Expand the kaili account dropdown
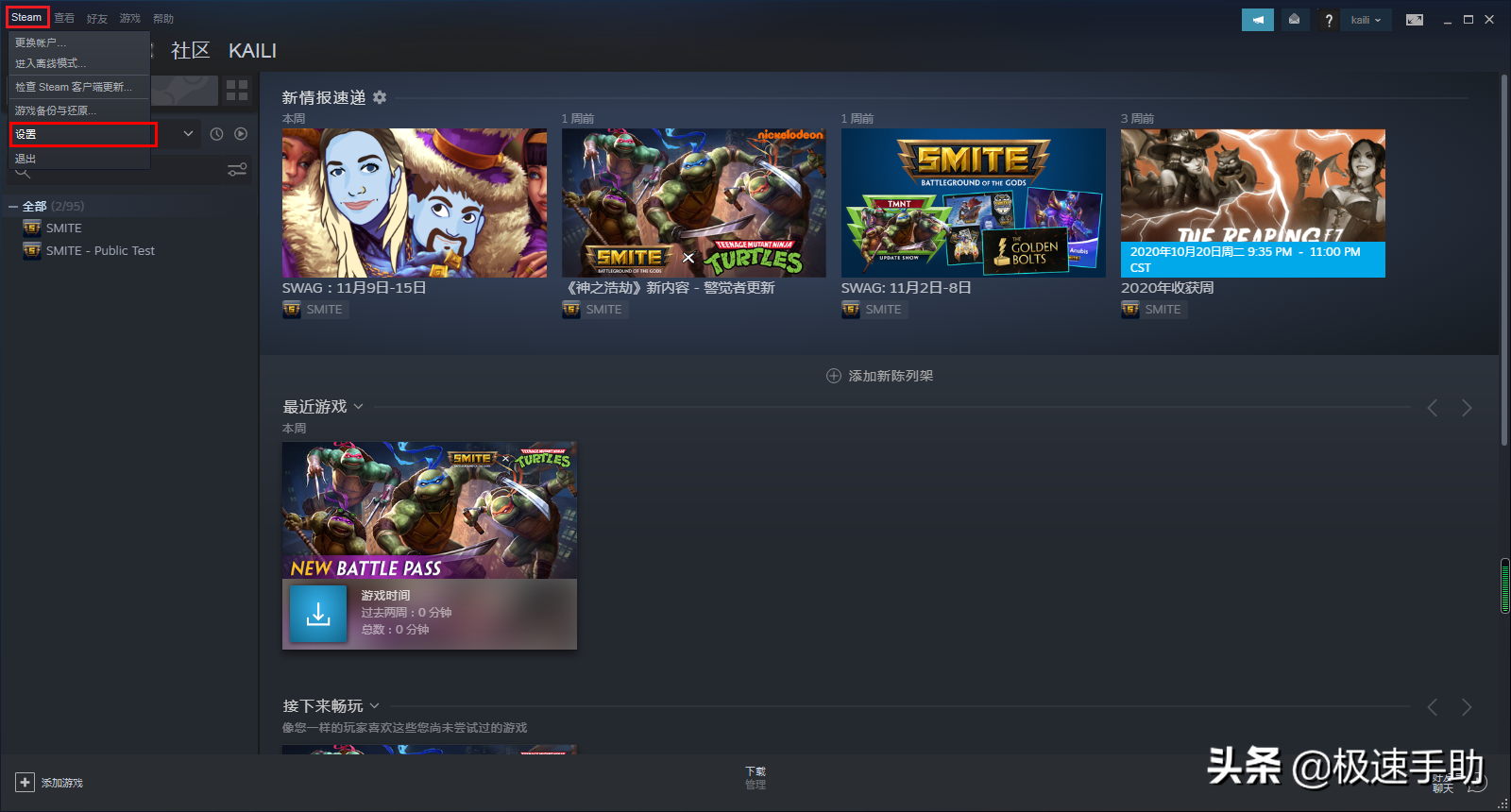Viewport: 1511px width, 812px height. pyautogui.click(x=1366, y=20)
